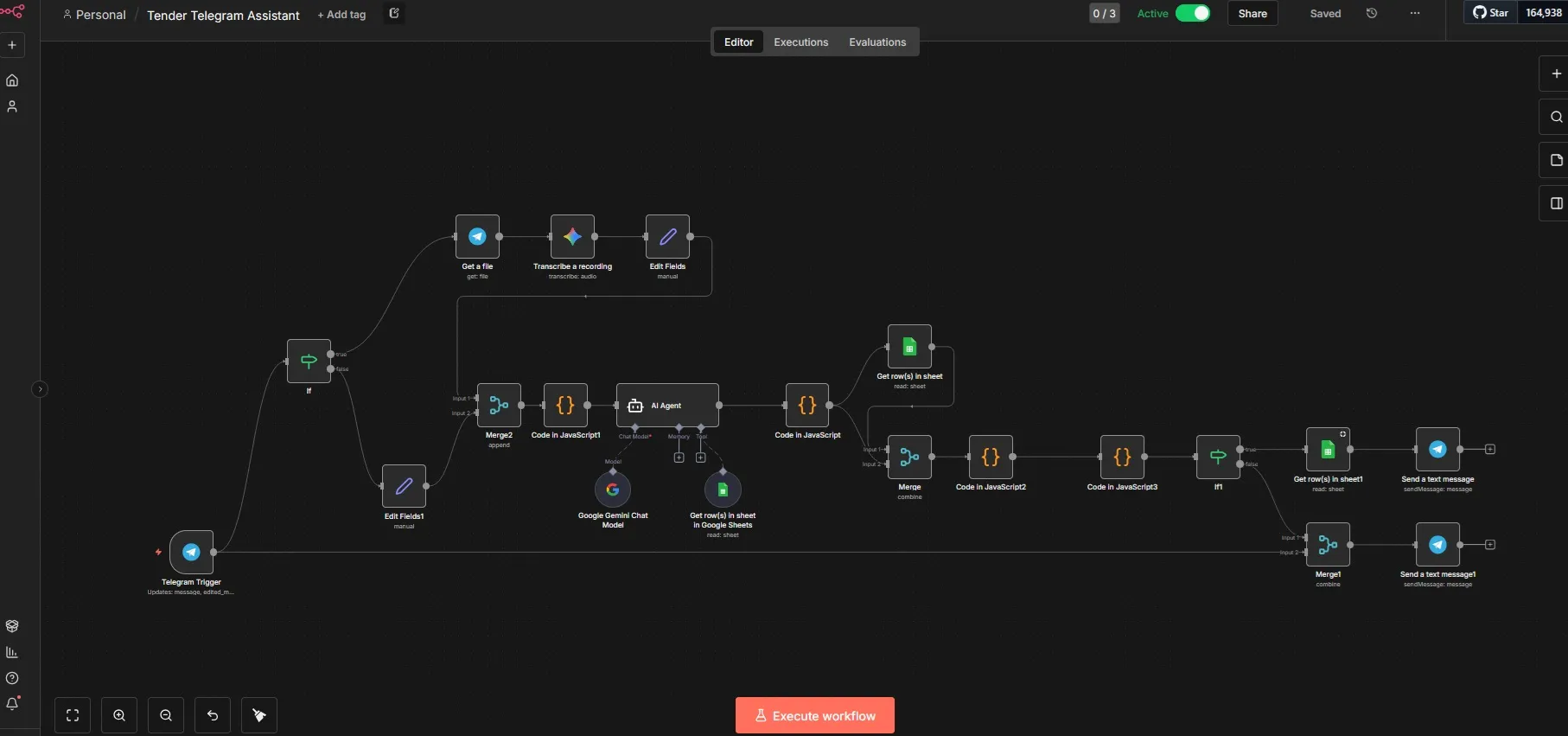1568x736 pixels.
Task: Switch to the Evaluations tab
Action: pyautogui.click(x=877, y=42)
